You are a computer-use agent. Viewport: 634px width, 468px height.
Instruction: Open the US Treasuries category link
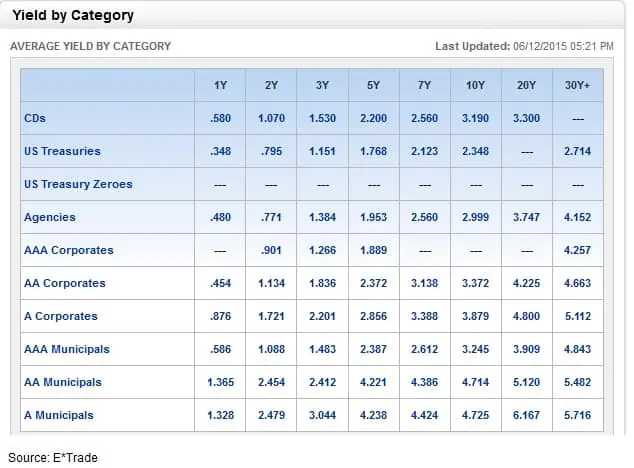click(62, 151)
